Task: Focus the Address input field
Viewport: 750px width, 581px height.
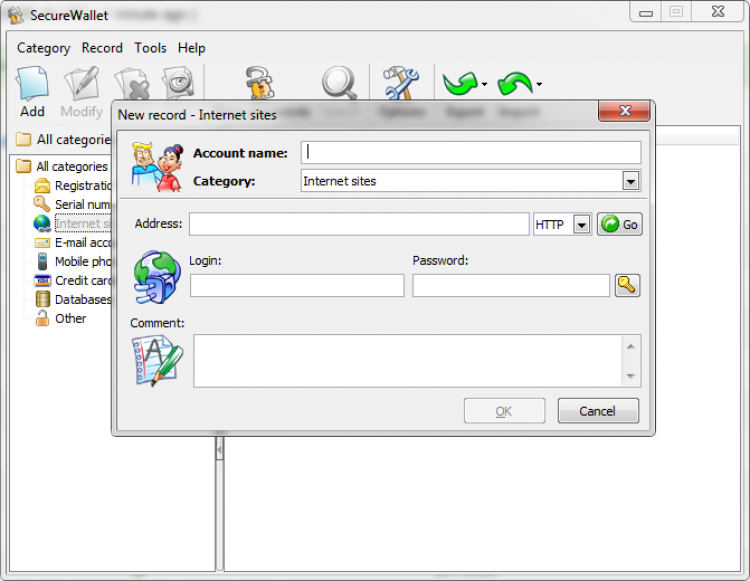Action: pos(359,224)
